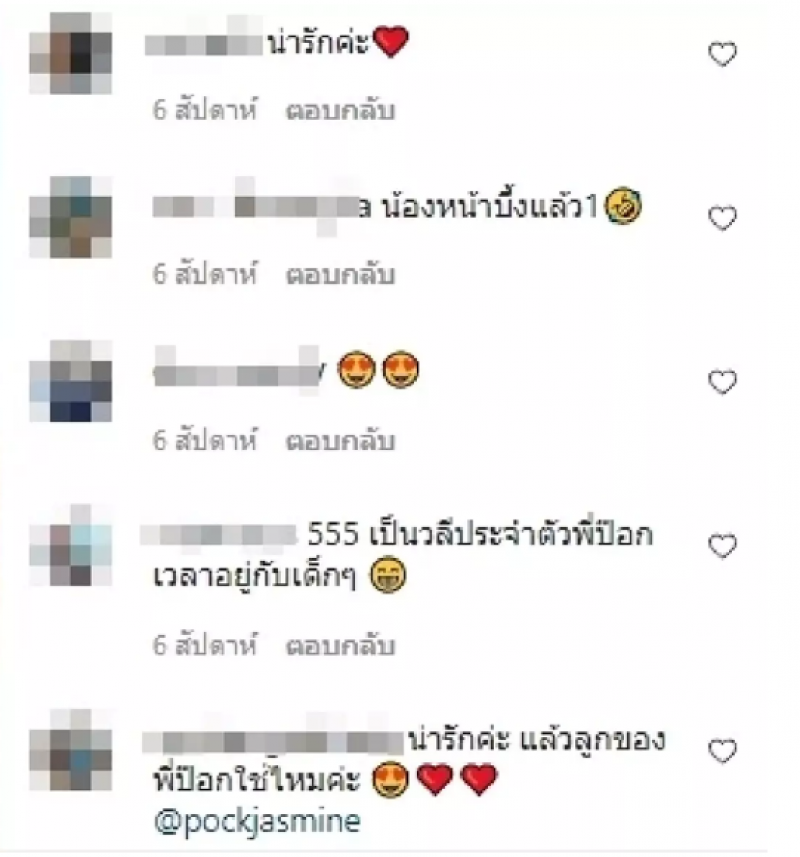
Task: Reply to the '555 เป็นวลีประจำตัวพี่ป๊อก' comment
Action: tap(340, 646)
